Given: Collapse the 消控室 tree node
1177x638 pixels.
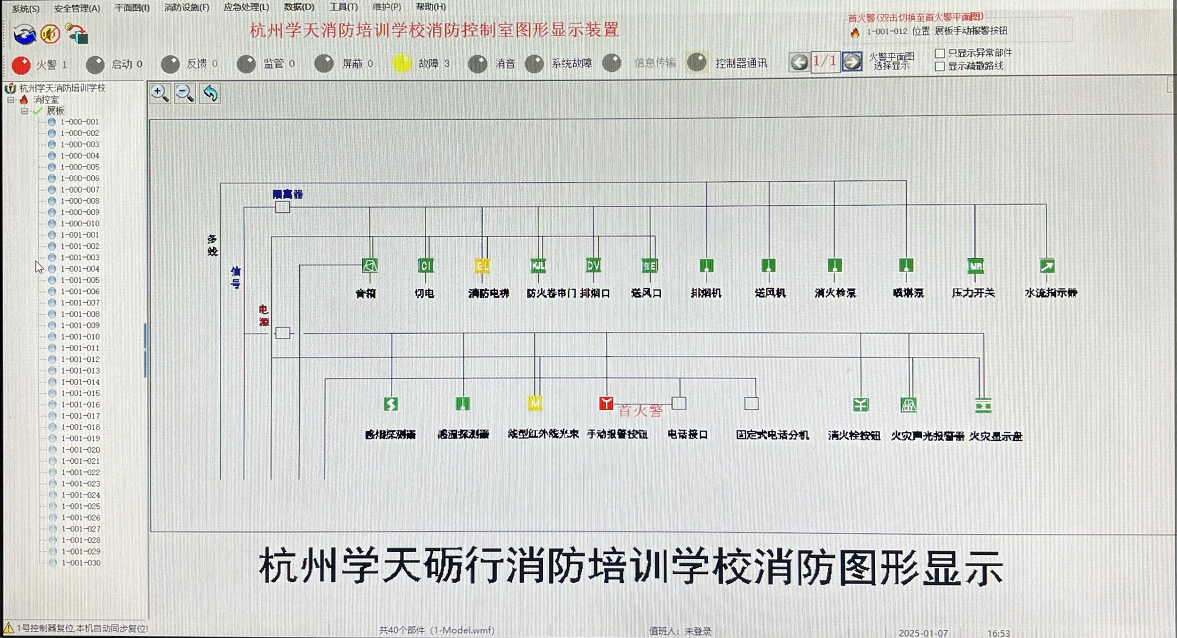Looking at the screenshot, I should coord(11,100).
